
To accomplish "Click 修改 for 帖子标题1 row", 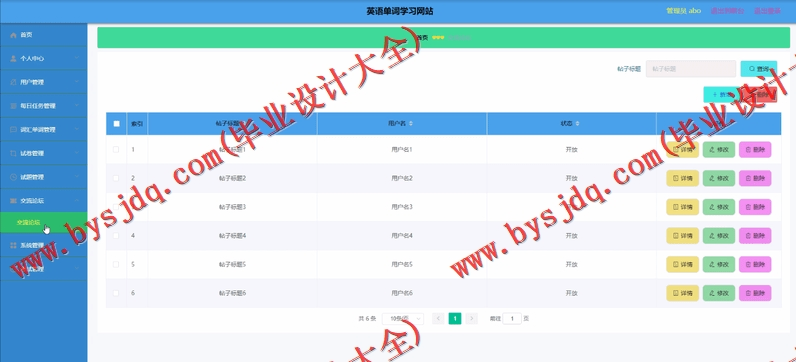I will [x=719, y=150].
